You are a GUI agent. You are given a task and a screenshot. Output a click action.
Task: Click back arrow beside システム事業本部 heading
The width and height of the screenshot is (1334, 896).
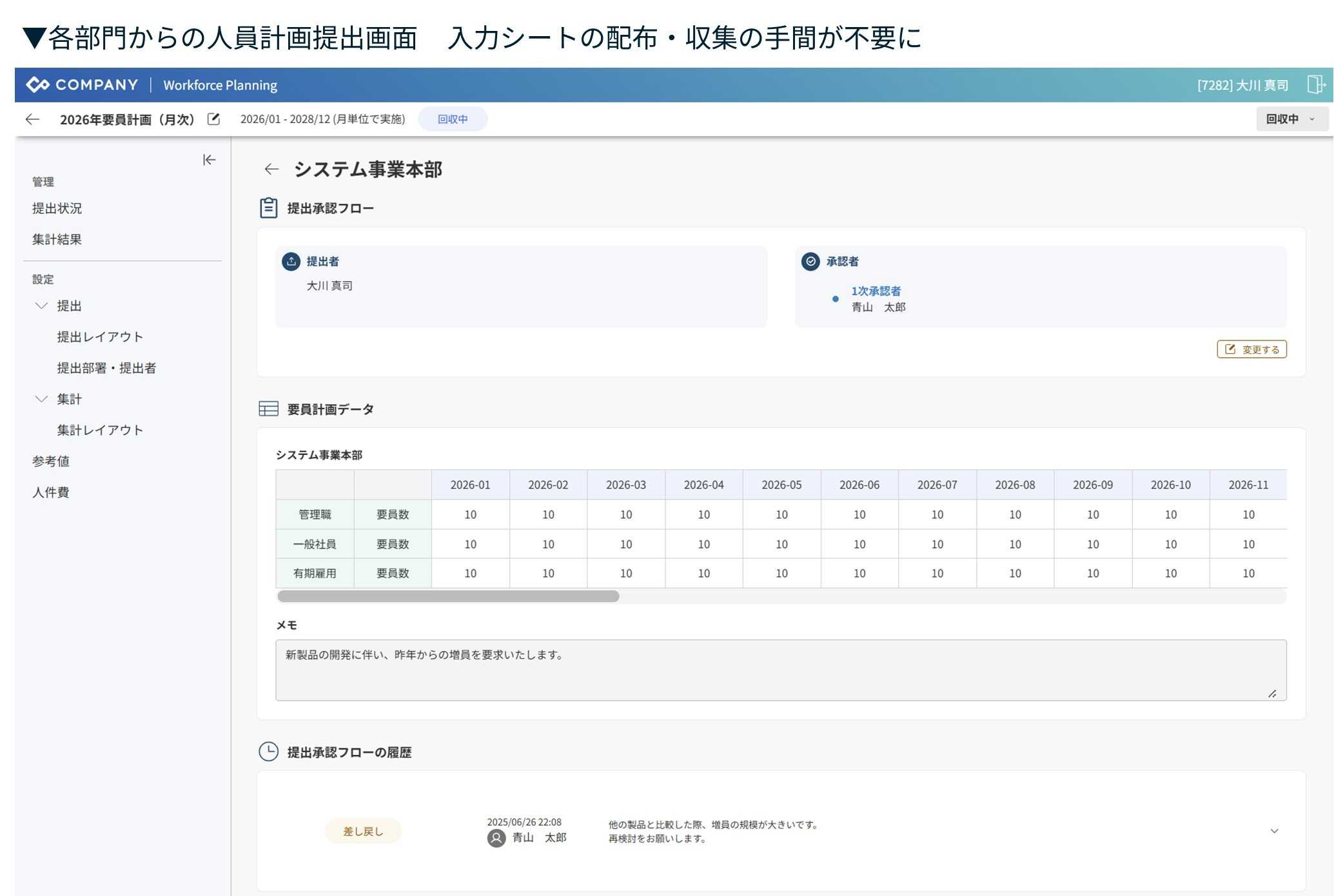[x=271, y=170]
